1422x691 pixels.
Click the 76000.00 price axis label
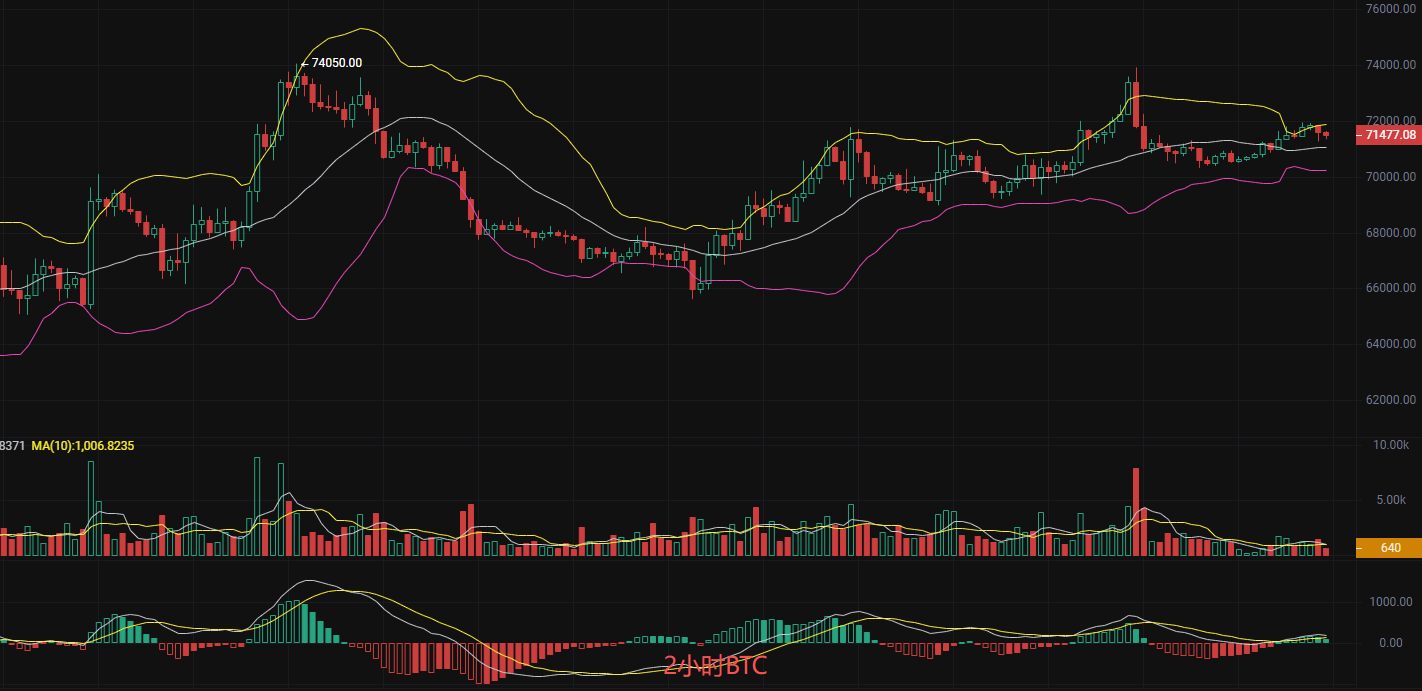tap(1391, 9)
